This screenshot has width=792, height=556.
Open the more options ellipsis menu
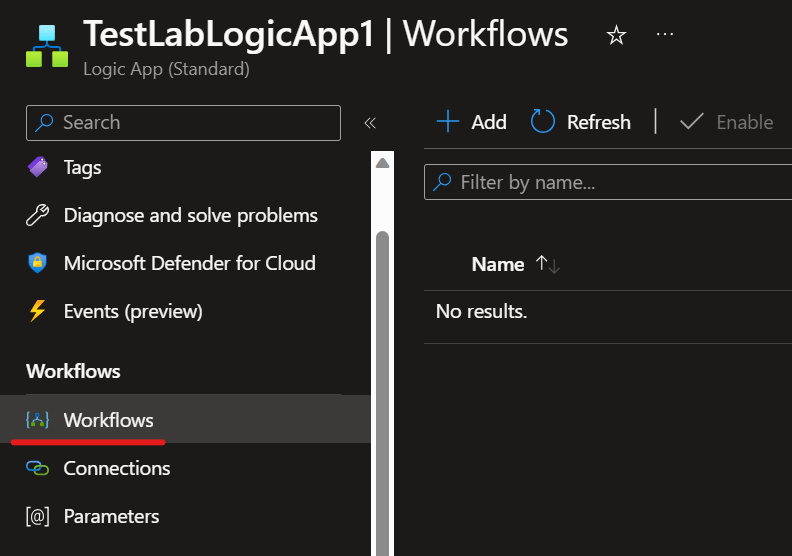(665, 35)
